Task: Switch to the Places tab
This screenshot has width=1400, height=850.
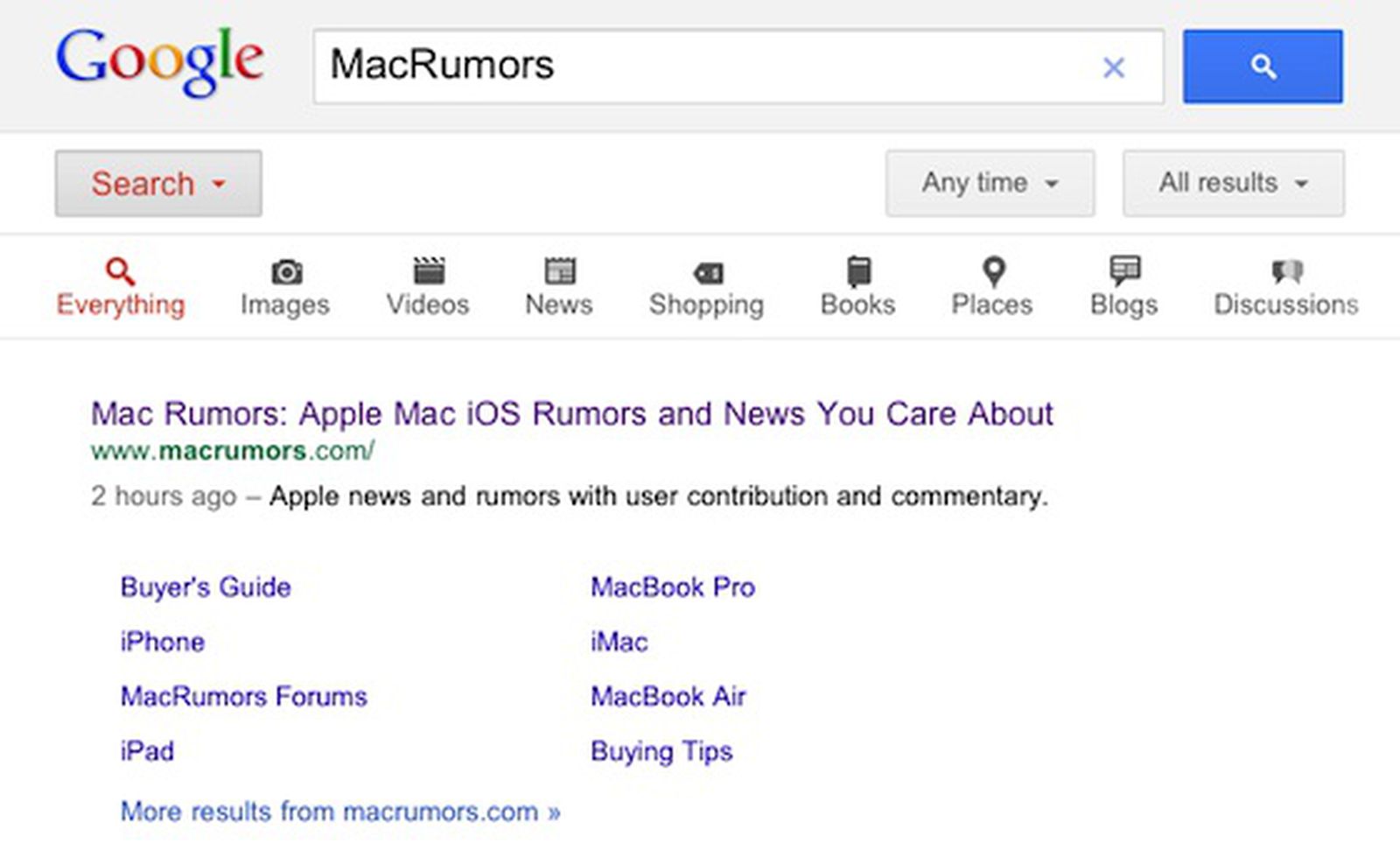Action: point(992,287)
